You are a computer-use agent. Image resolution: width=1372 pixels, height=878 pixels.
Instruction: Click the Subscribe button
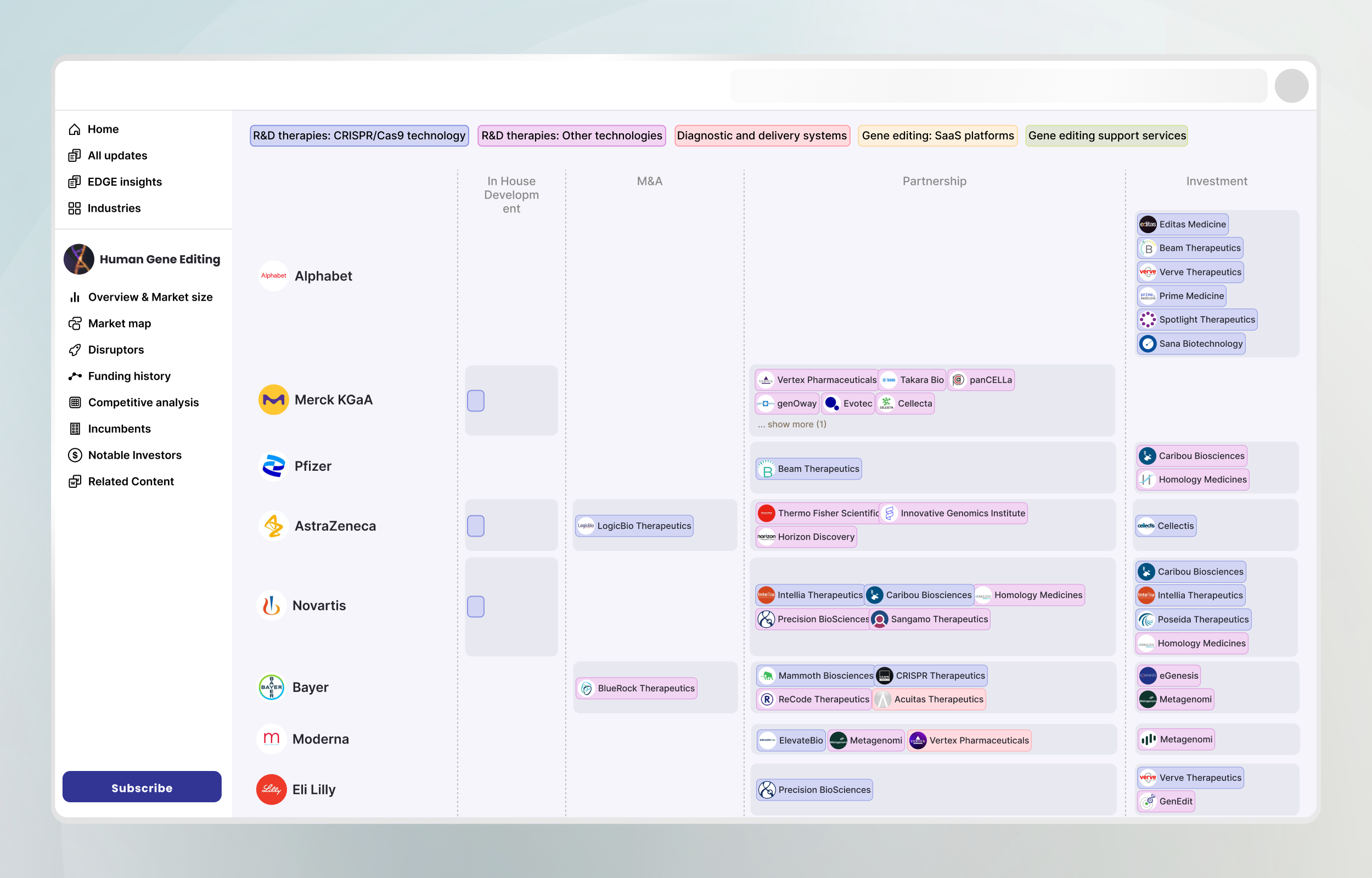click(142, 787)
